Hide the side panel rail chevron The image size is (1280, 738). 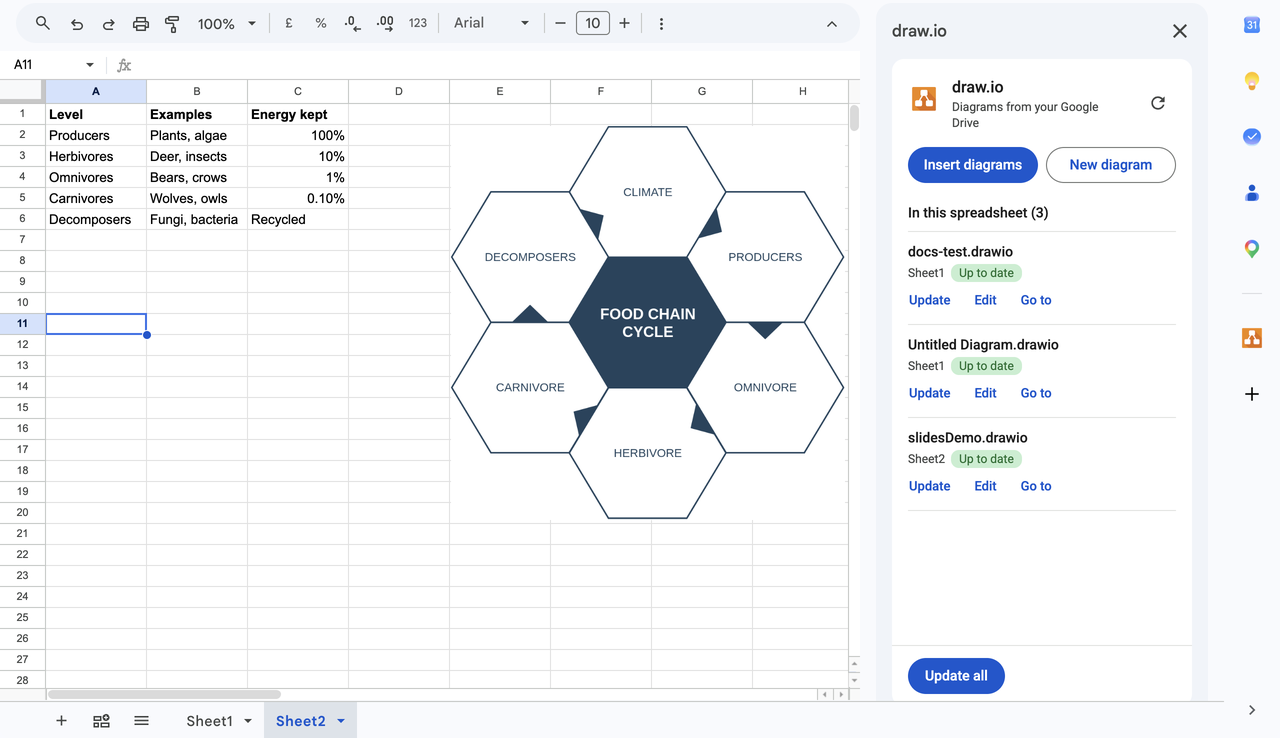[1252, 710]
